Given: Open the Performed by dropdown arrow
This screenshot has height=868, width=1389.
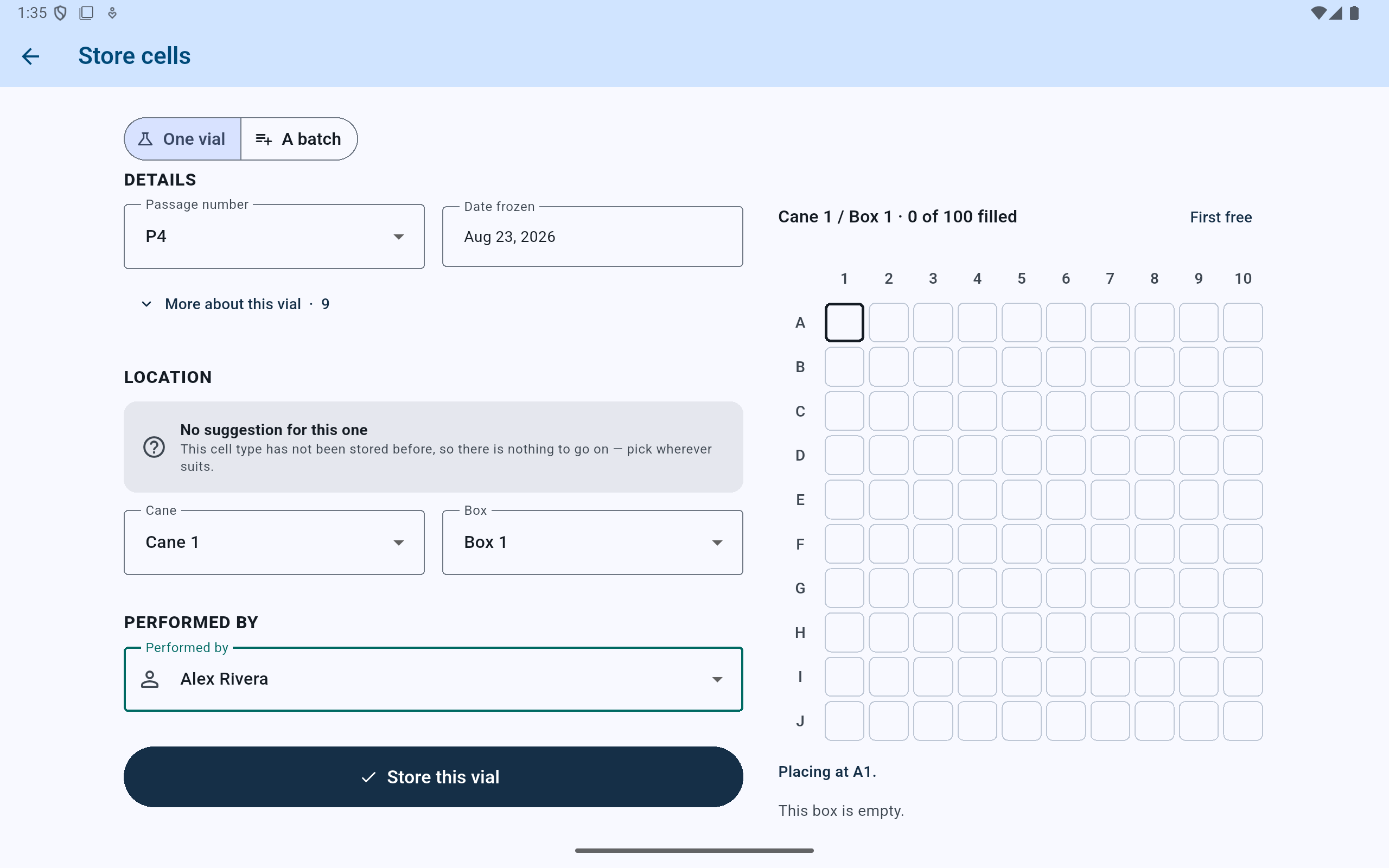Looking at the screenshot, I should click(x=717, y=679).
